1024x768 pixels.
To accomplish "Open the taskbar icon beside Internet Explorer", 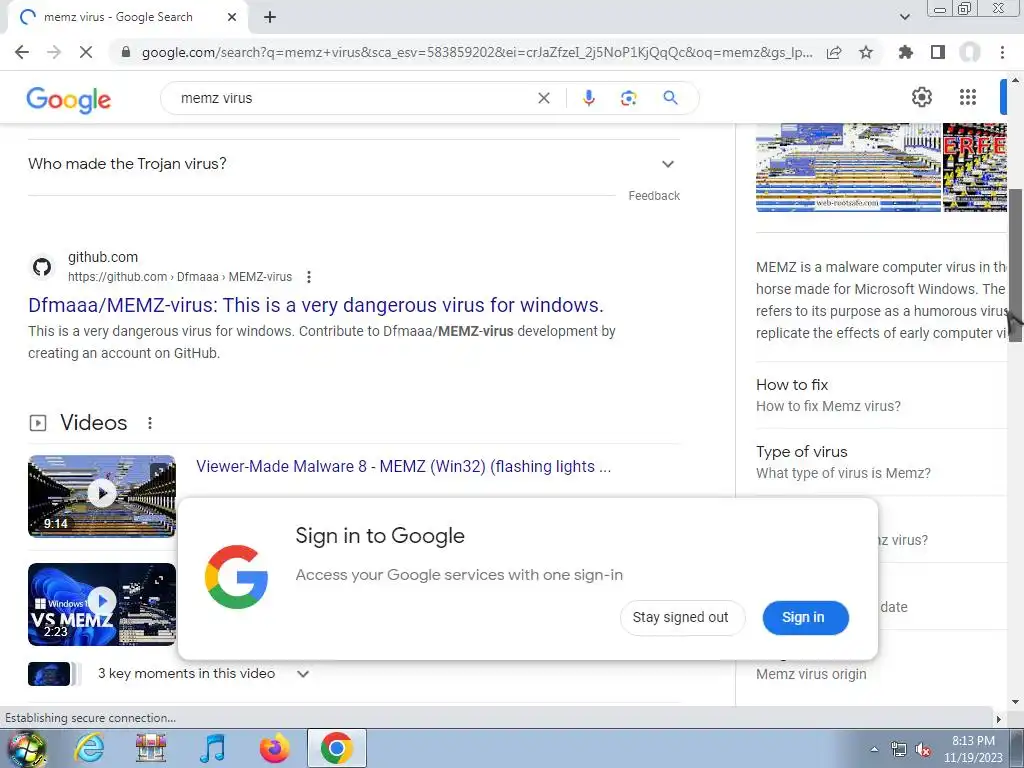I will coord(151,748).
